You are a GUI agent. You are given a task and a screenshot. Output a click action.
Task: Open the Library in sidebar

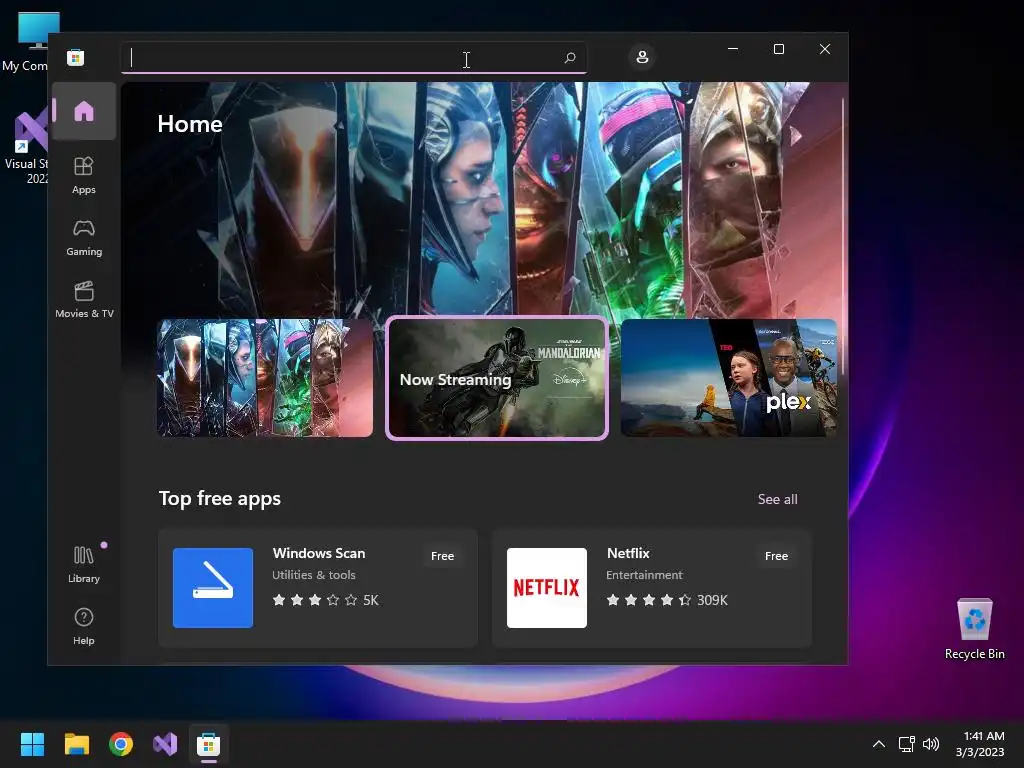click(x=84, y=564)
